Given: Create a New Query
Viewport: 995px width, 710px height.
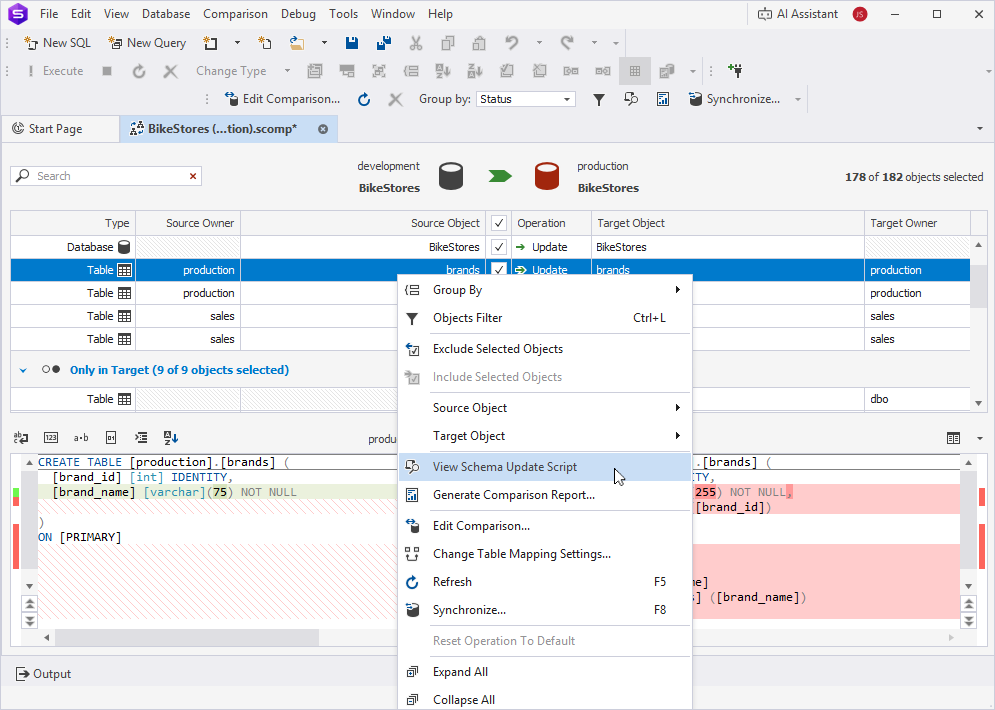Looking at the screenshot, I should (x=147, y=43).
